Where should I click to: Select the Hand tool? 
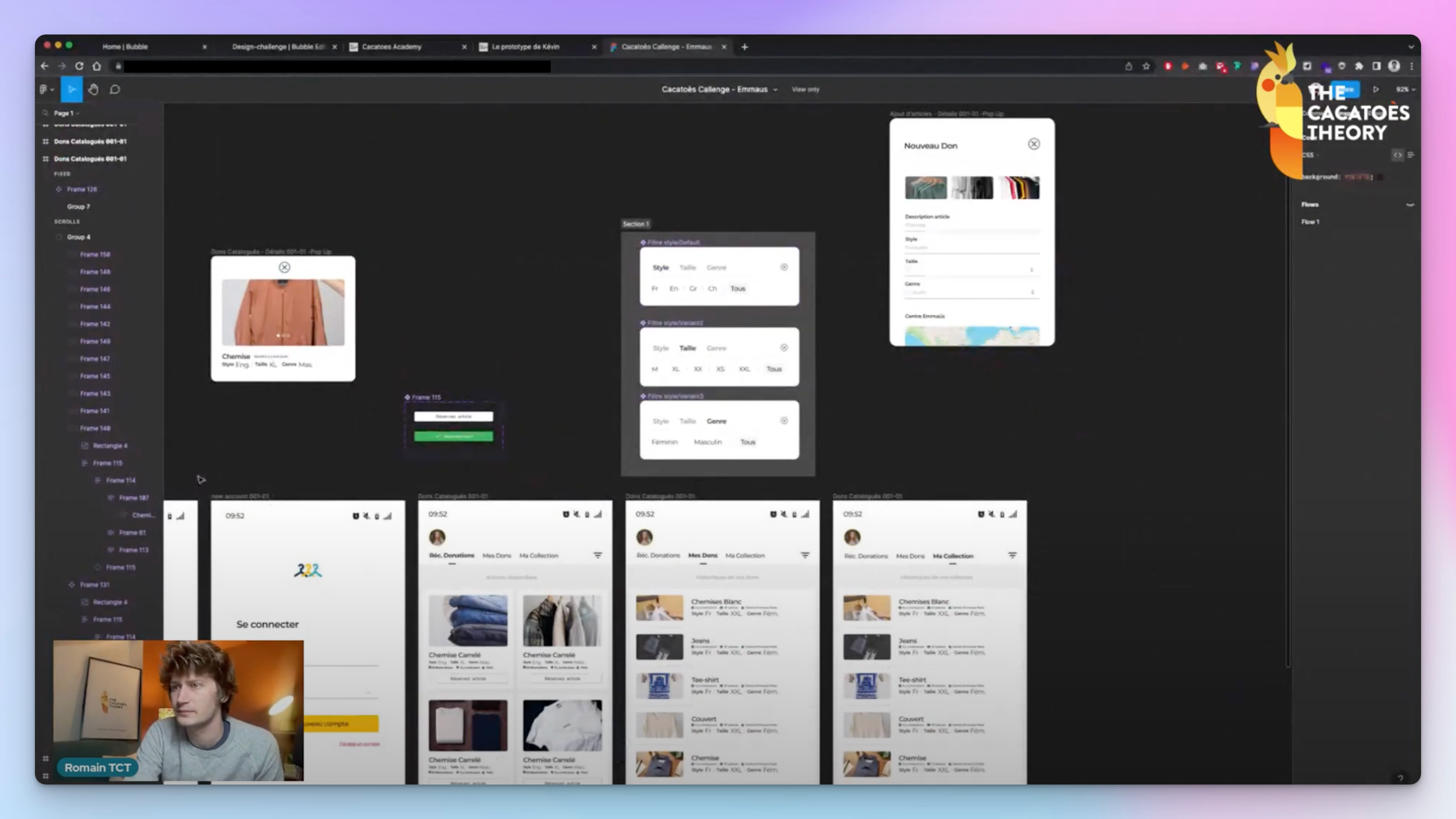click(93, 89)
